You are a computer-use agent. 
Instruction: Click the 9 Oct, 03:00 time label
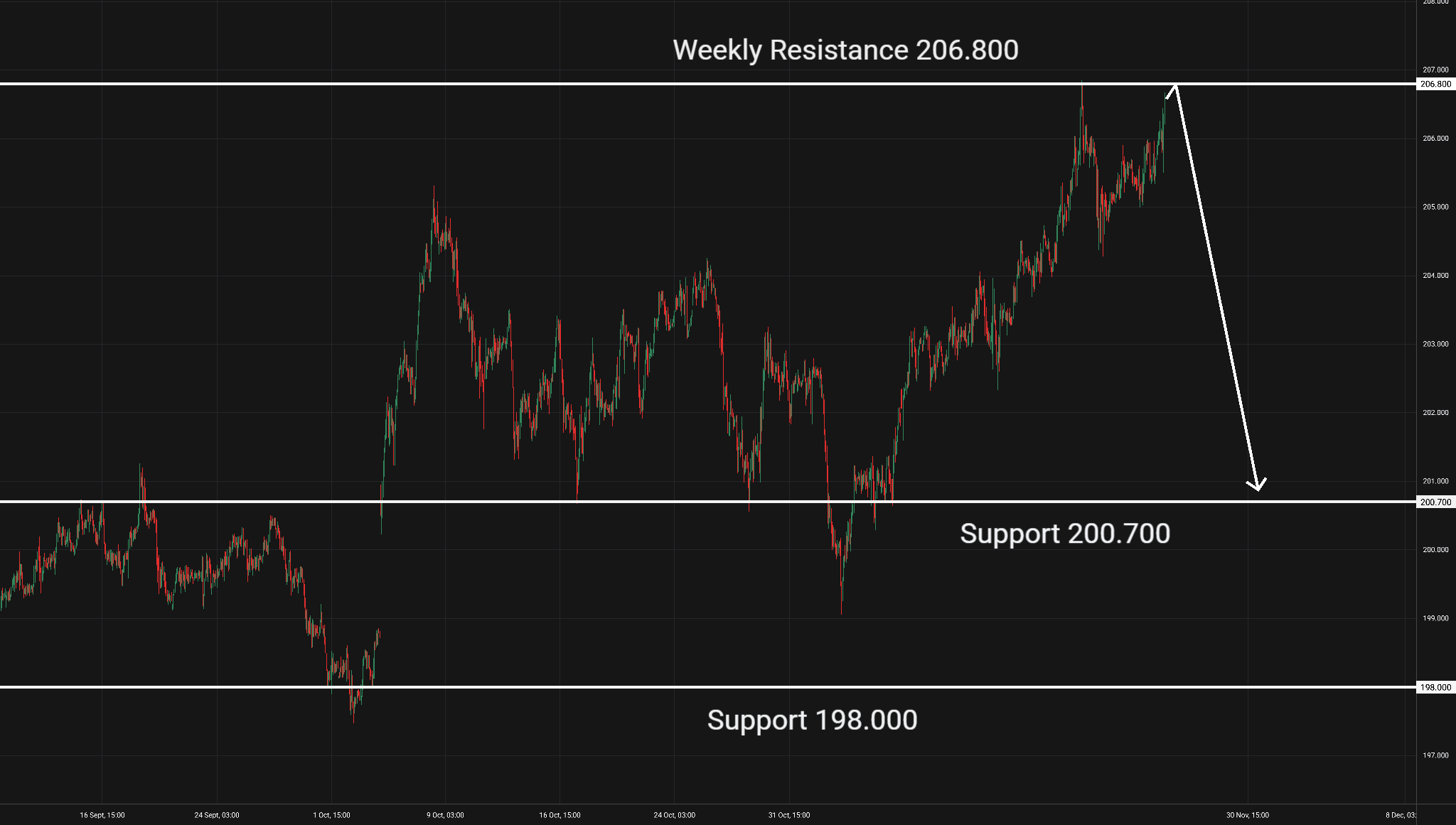(445, 815)
